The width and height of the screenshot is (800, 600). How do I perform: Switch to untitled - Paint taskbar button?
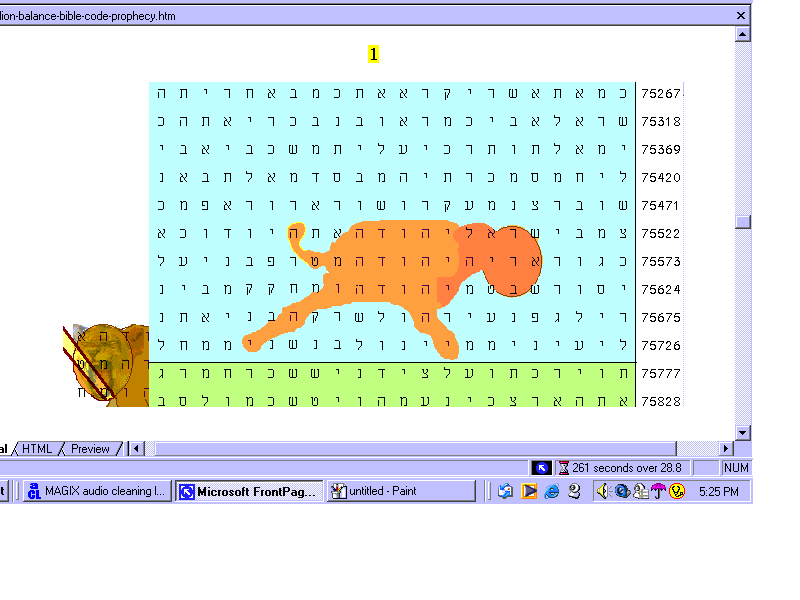pos(401,491)
